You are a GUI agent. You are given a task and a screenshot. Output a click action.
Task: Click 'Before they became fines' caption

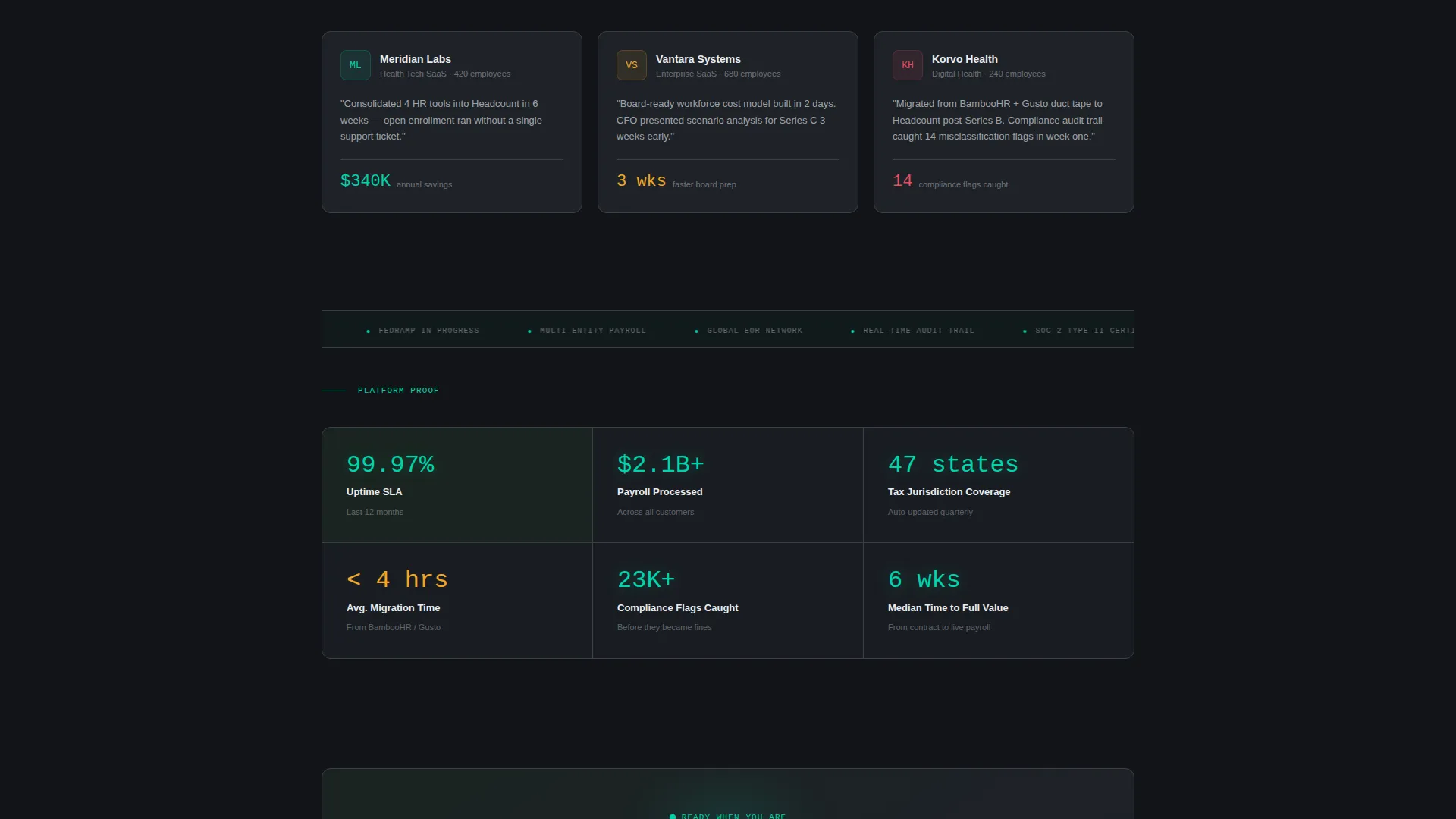point(664,627)
